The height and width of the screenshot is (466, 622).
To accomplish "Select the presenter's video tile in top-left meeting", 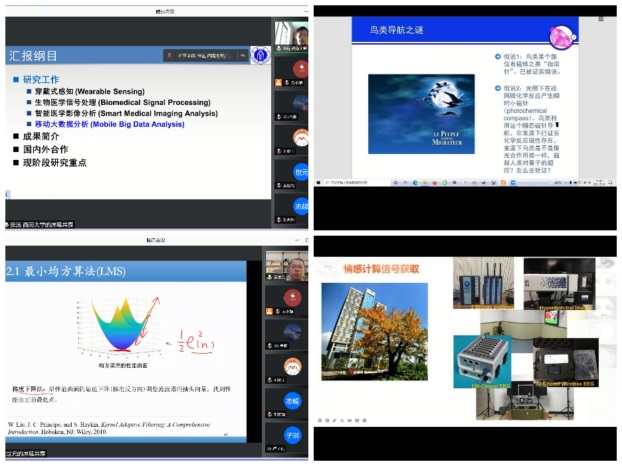I will (293, 36).
